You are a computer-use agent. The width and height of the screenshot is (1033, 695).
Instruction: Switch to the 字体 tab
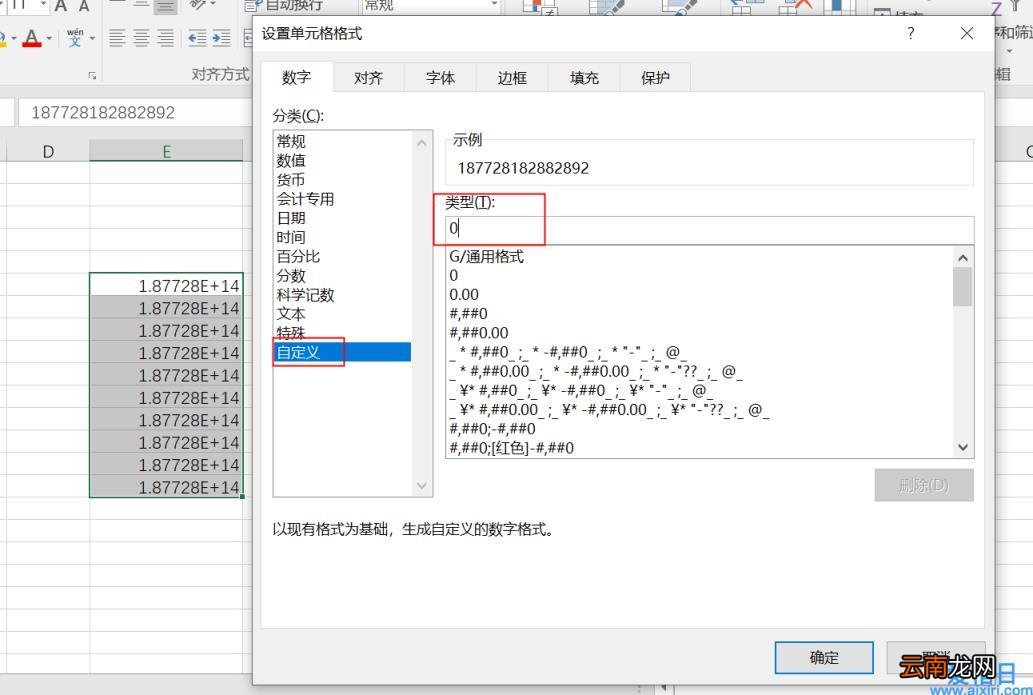point(440,78)
